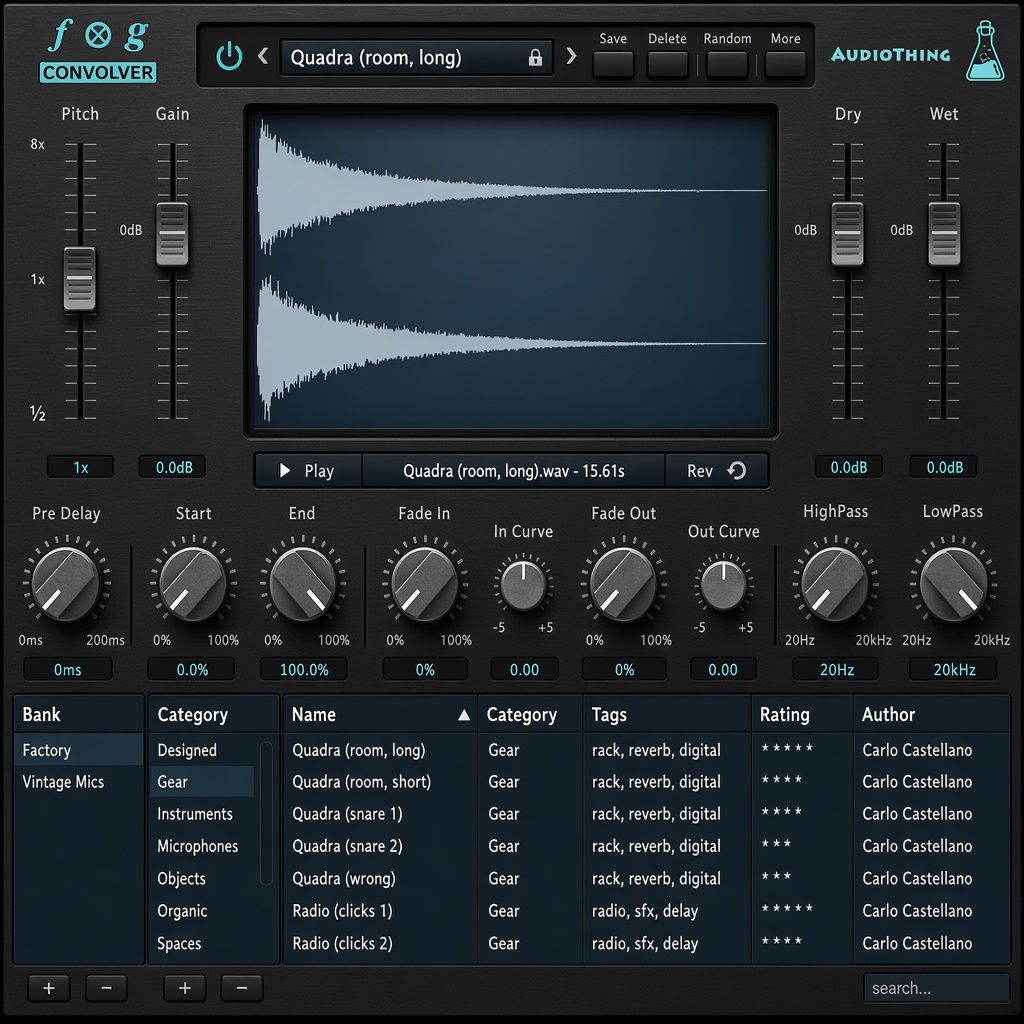Select the Vintage Mics bank
Screen dimensions: 1024x1024
tap(78, 782)
